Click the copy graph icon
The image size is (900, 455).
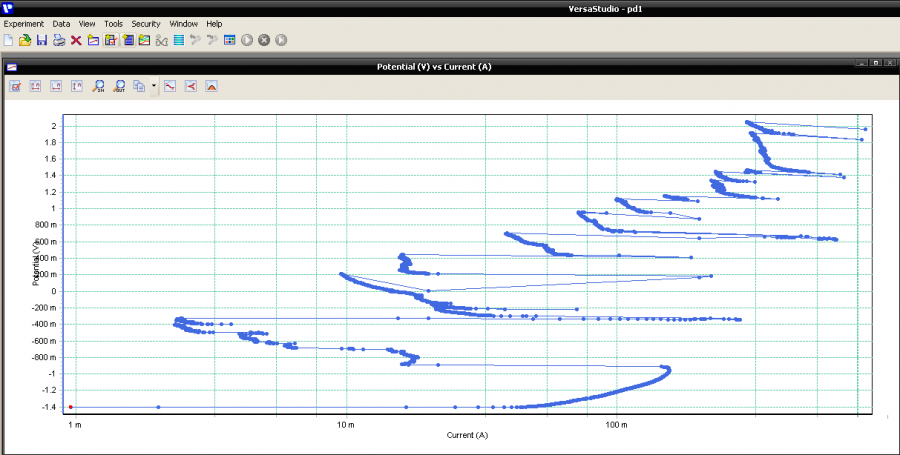click(139, 86)
